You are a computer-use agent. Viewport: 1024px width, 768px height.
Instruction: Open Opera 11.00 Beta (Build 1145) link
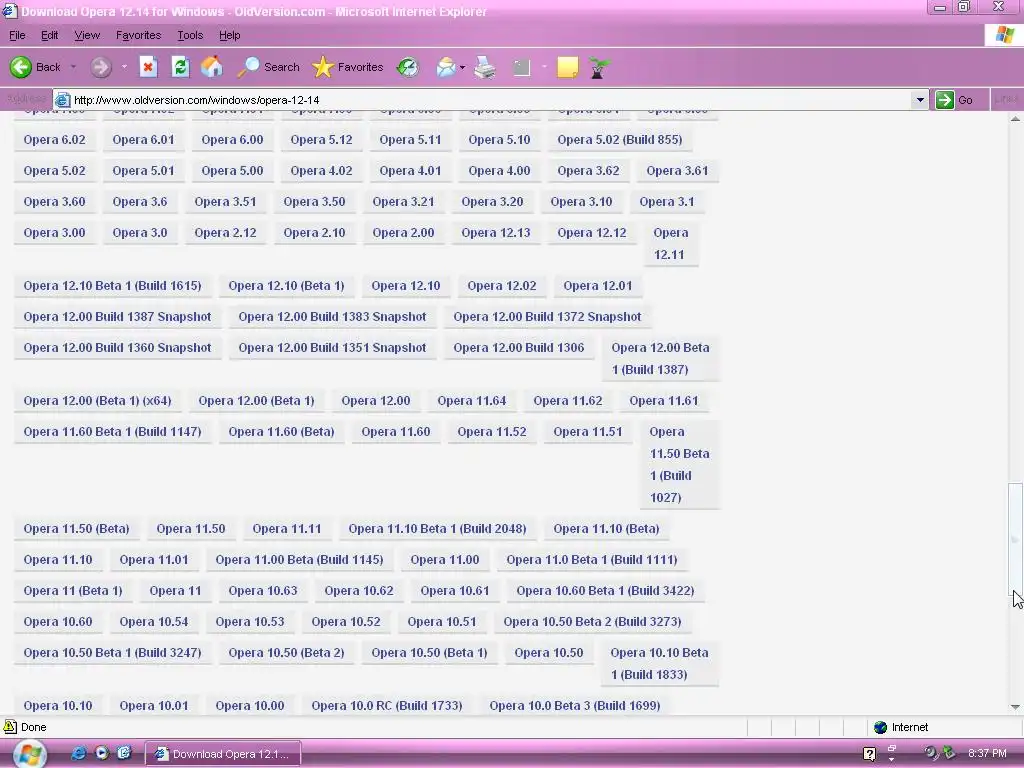299,560
